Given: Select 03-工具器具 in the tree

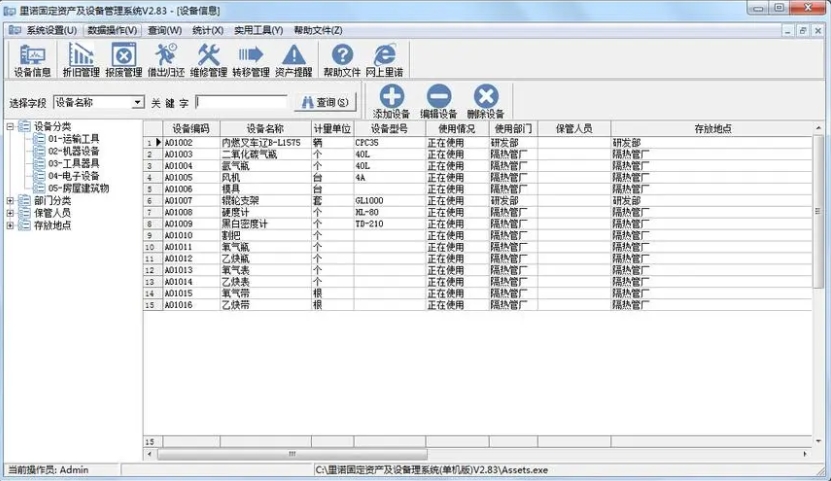Looking at the screenshot, I should pyautogui.click(x=74, y=163).
